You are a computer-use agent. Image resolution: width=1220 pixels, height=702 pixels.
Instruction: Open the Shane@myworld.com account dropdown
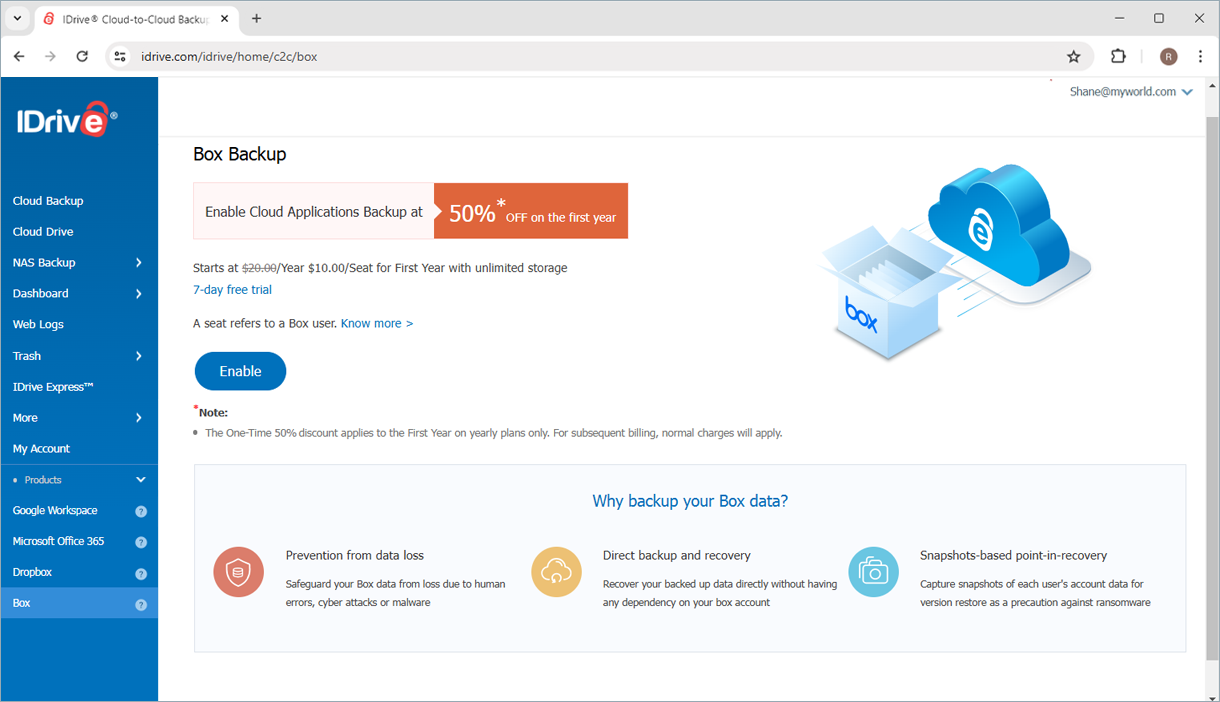(1131, 91)
